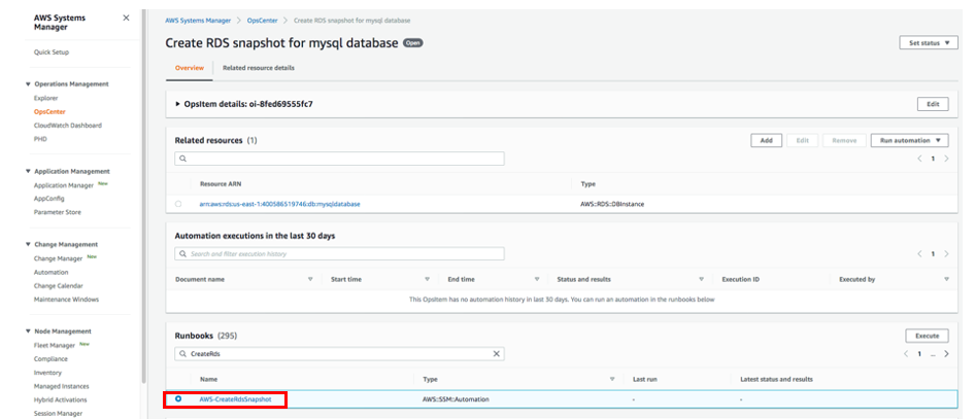The image size is (977, 420).
Task: Collapse the Change Management section
Action: click(27, 245)
